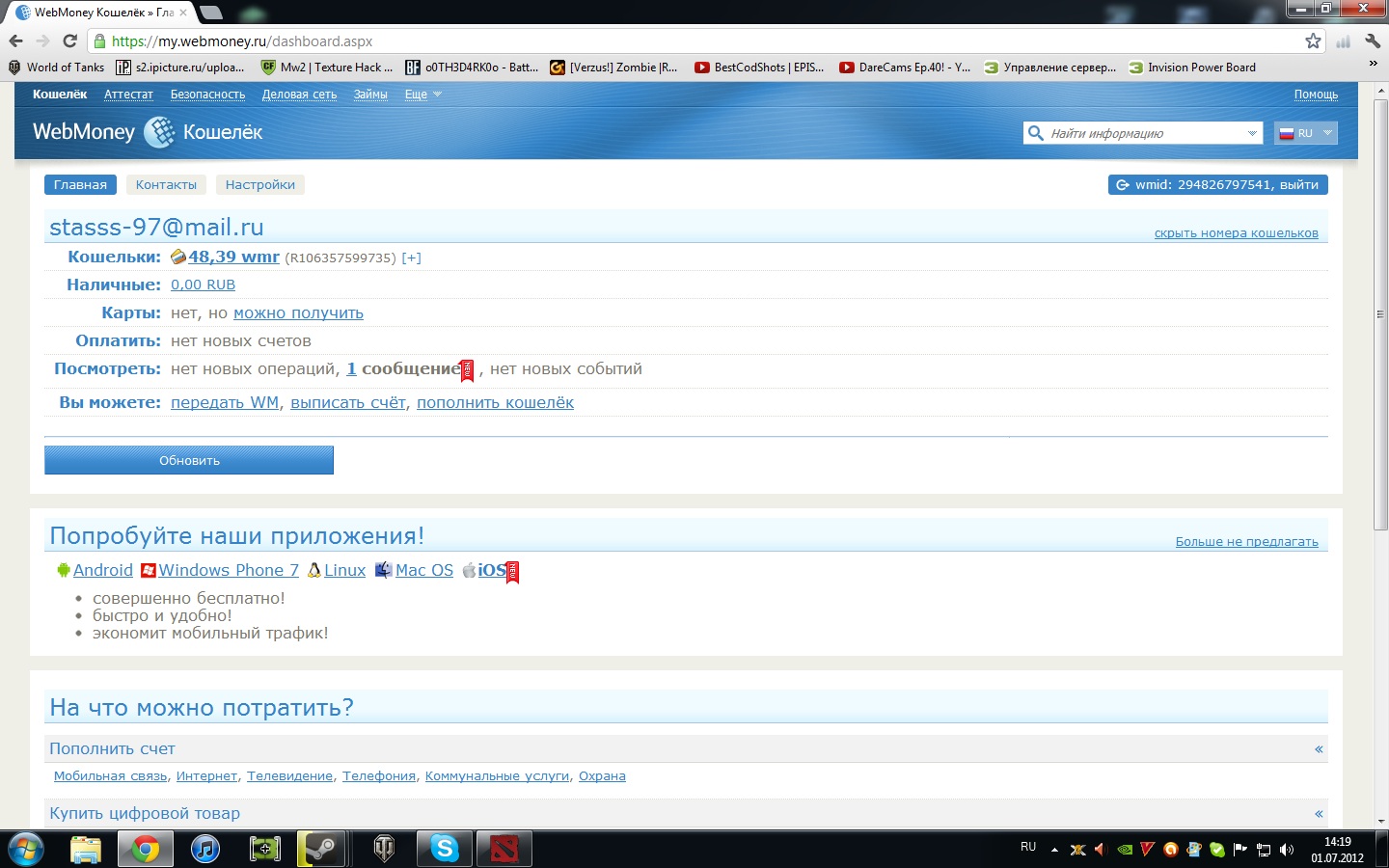Open the Коммунальные услуги category link
This screenshot has width=1389, height=868.
pyautogui.click(x=497, y=776)
